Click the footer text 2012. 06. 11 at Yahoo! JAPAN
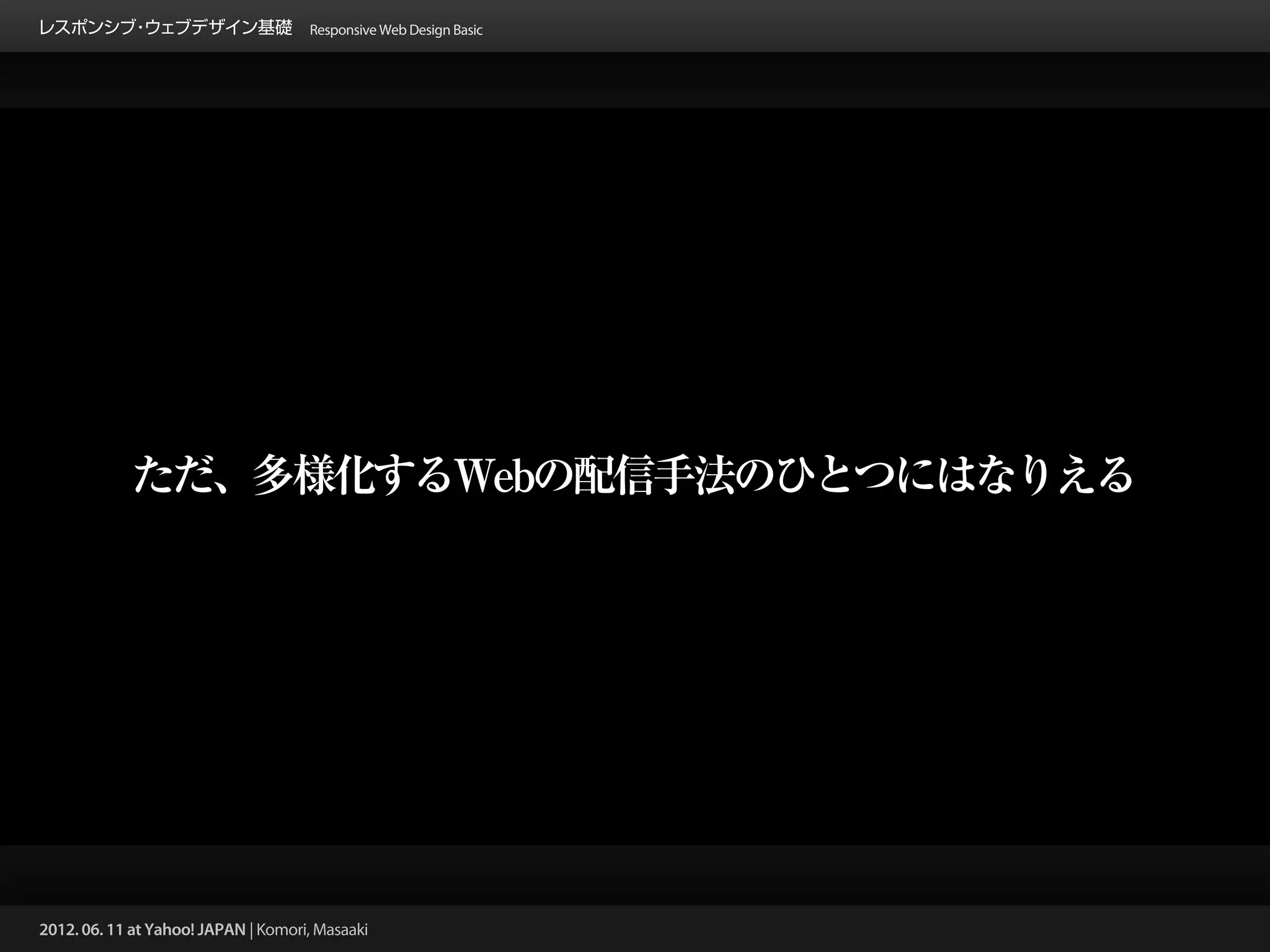This screenshot has width=1270, height=952. [x=143, y=930]
